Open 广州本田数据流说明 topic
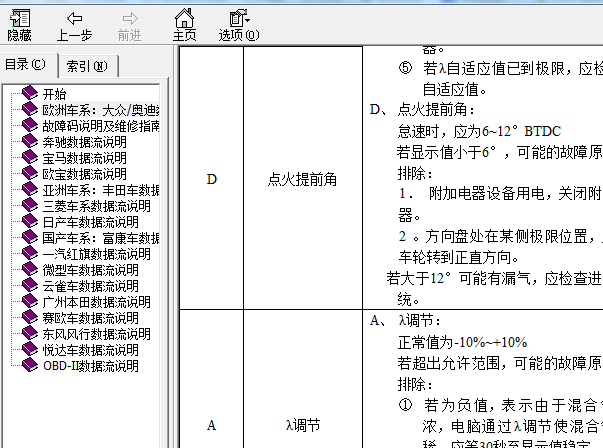The height and width of the screenshot is (448, 603). coord(96,302)
